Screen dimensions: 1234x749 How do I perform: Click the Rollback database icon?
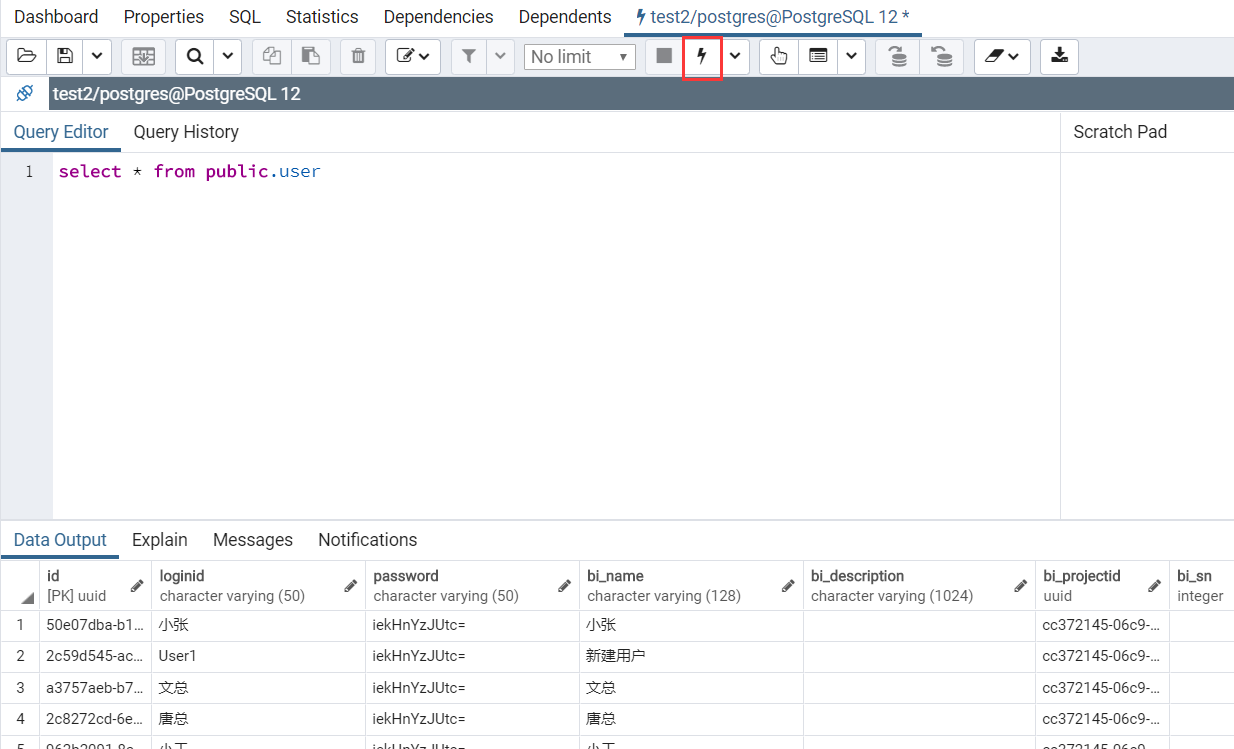(942, 57)
